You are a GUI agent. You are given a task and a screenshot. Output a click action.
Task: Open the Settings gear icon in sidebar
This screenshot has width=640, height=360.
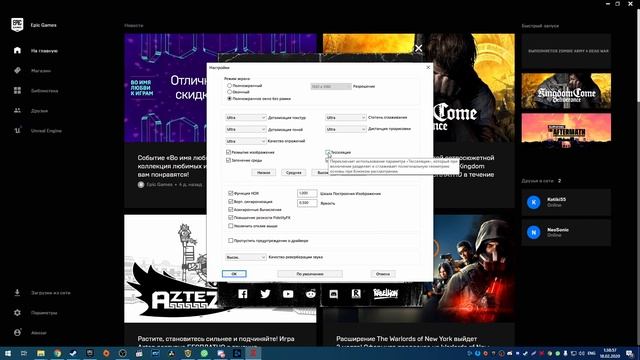pos(17,313)
